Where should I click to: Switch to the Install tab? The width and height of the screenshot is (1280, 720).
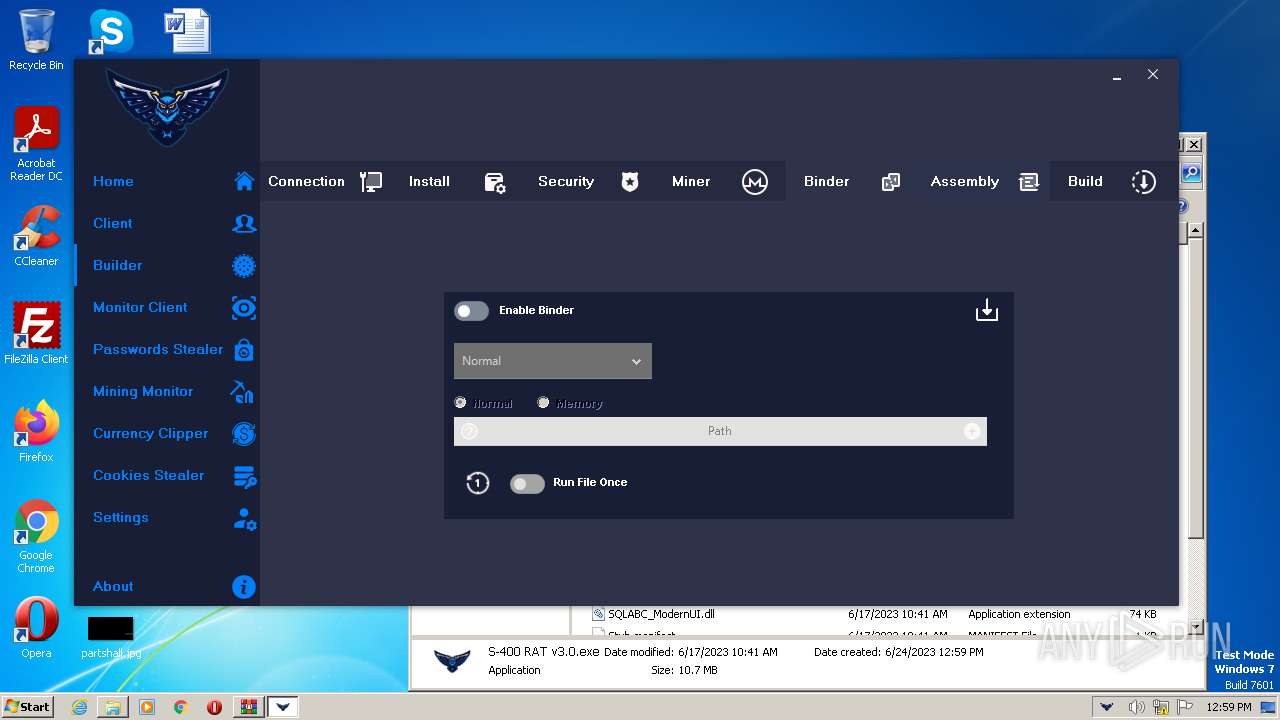(x=457, y=181)
